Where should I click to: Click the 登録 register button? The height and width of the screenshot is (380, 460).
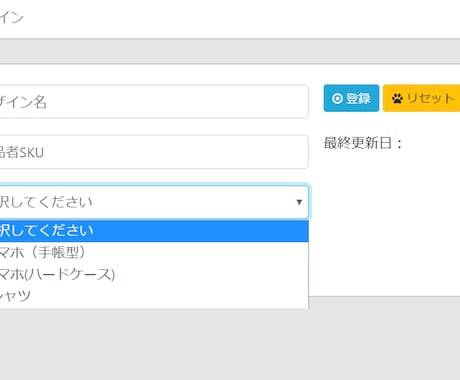(x=351, y=98)
